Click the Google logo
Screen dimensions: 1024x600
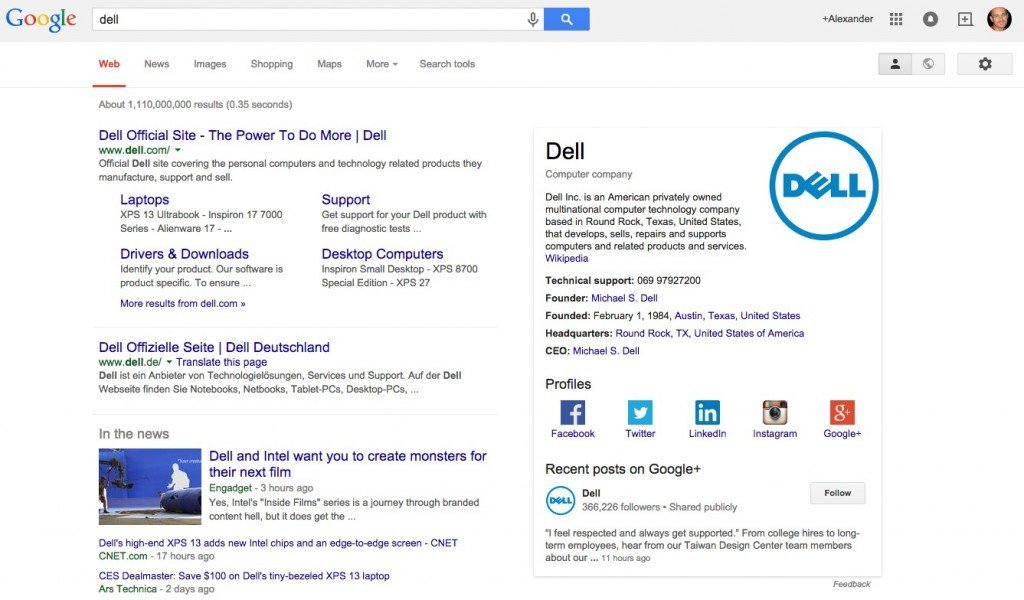41,19
